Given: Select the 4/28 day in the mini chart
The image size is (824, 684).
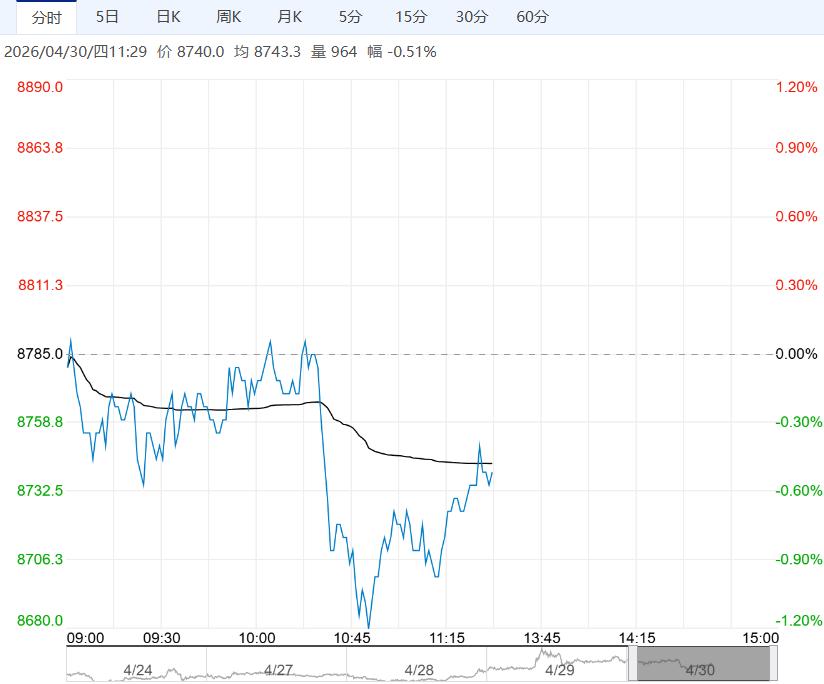Looking at the screenshot, I should 418,666.
